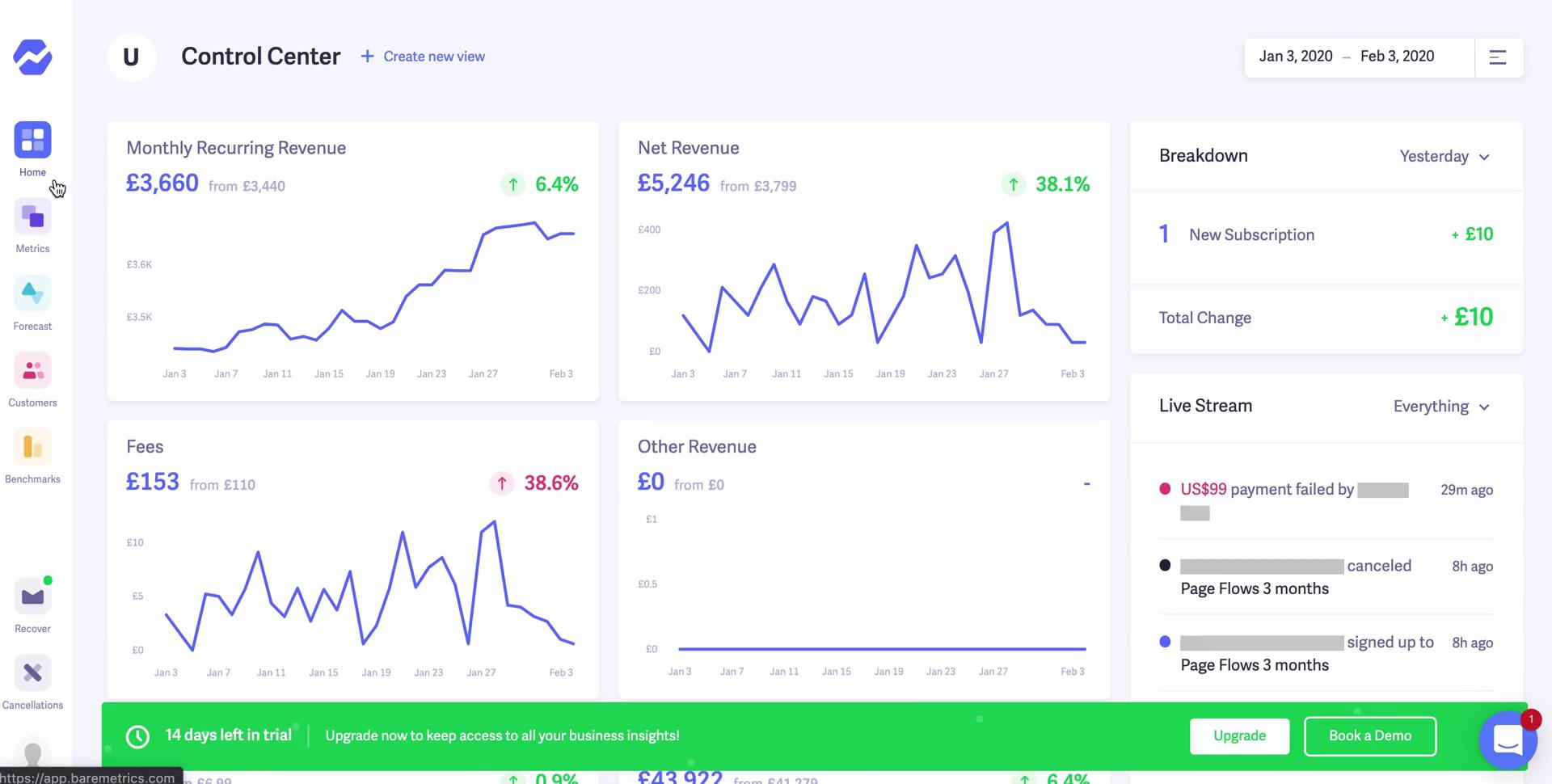
Task: Click the Feb 3, 2020 end date
Action: click(1398, 56)
